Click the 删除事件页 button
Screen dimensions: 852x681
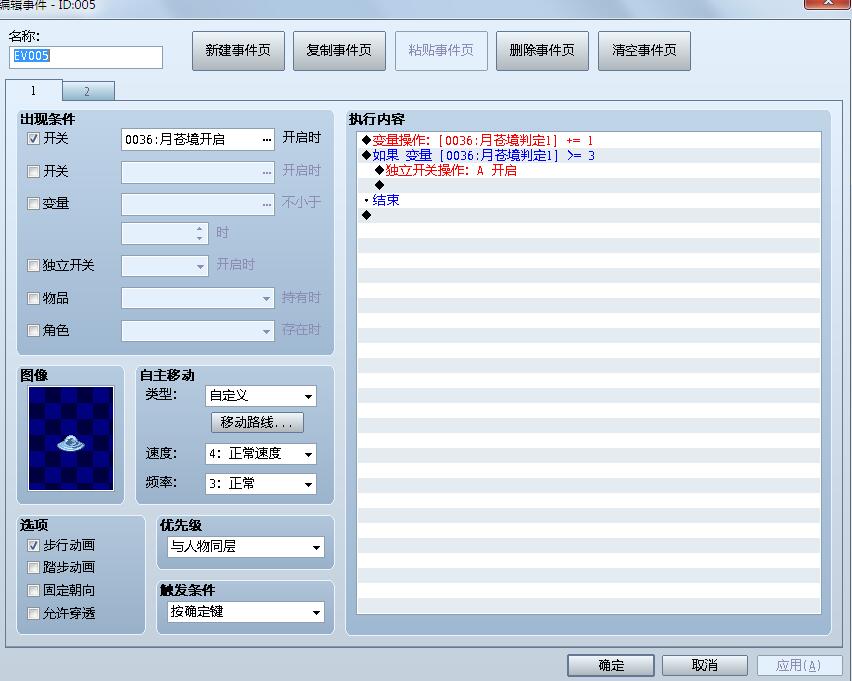point(542,51)
